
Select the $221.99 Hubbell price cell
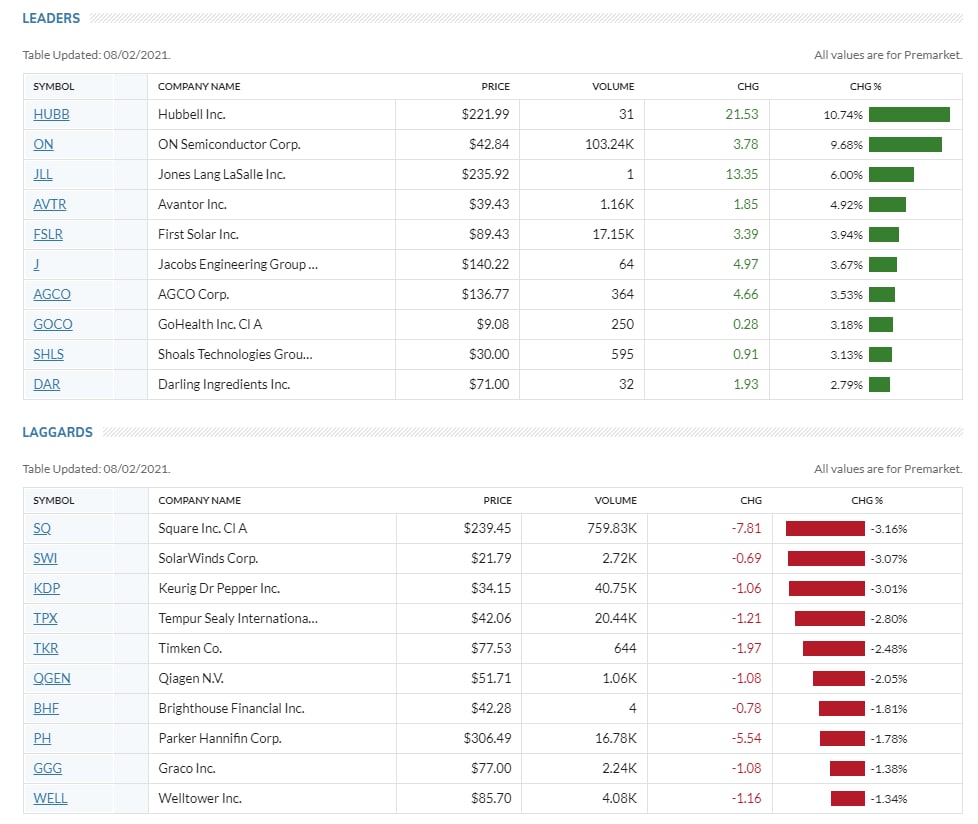[485, 114]
